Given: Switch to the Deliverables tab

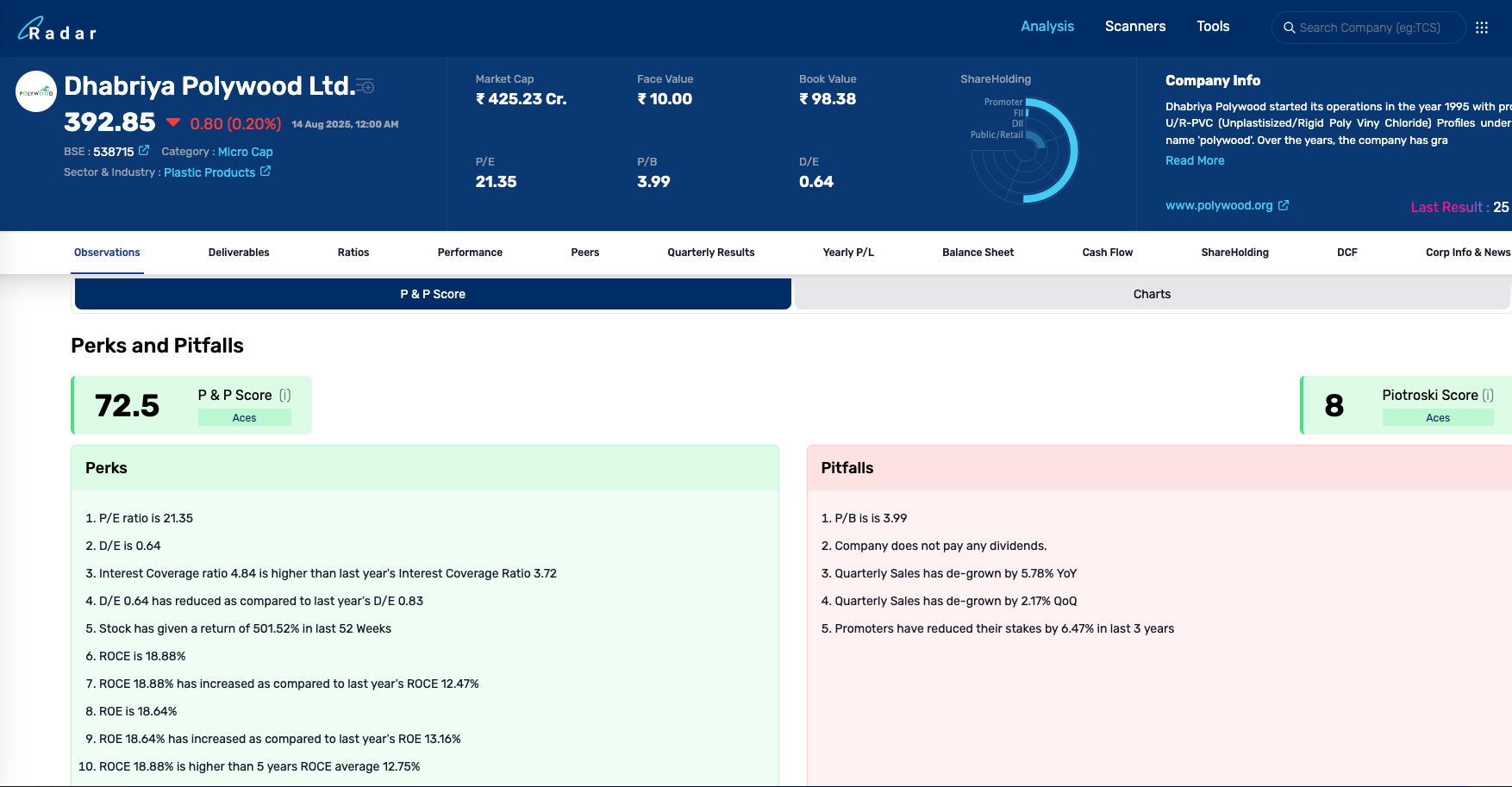Looking at the screenshot, I should coord(239,253).
